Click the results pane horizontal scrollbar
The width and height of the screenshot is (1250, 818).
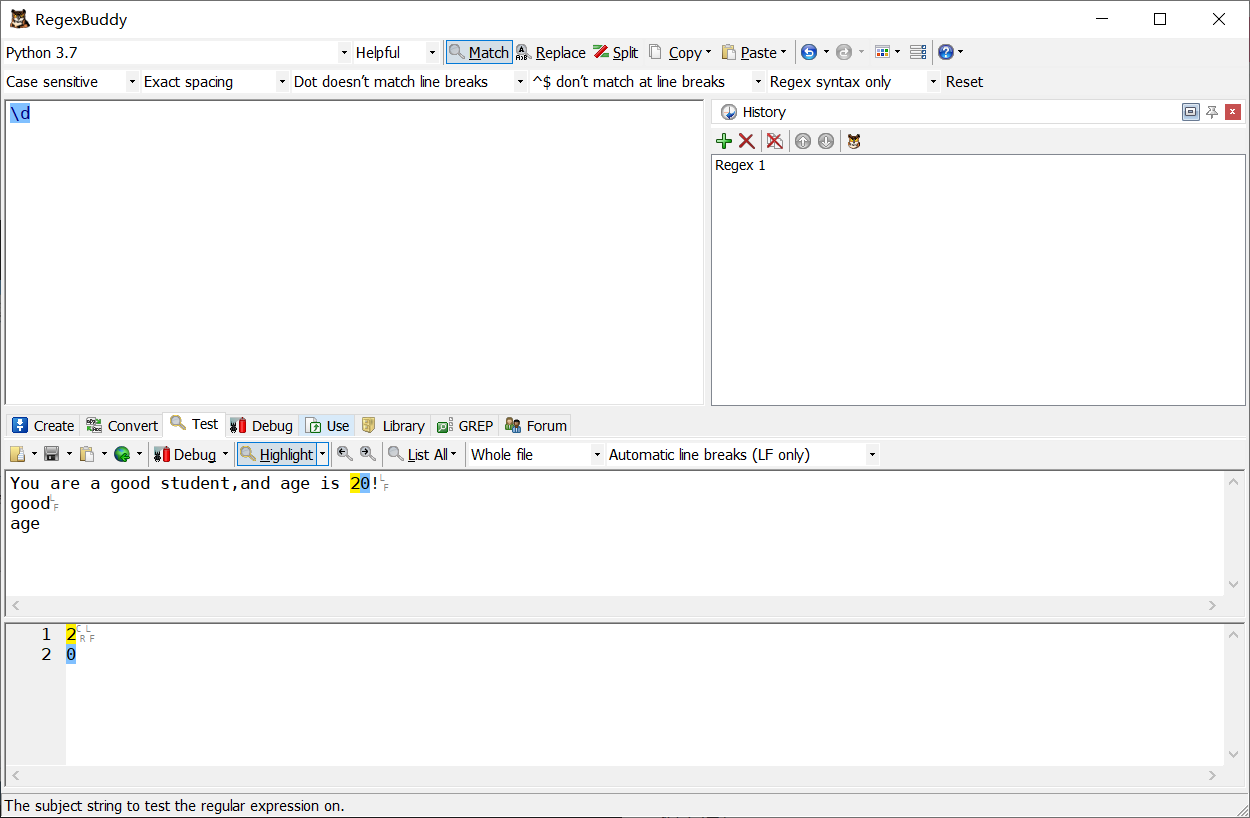coord(615,775)
